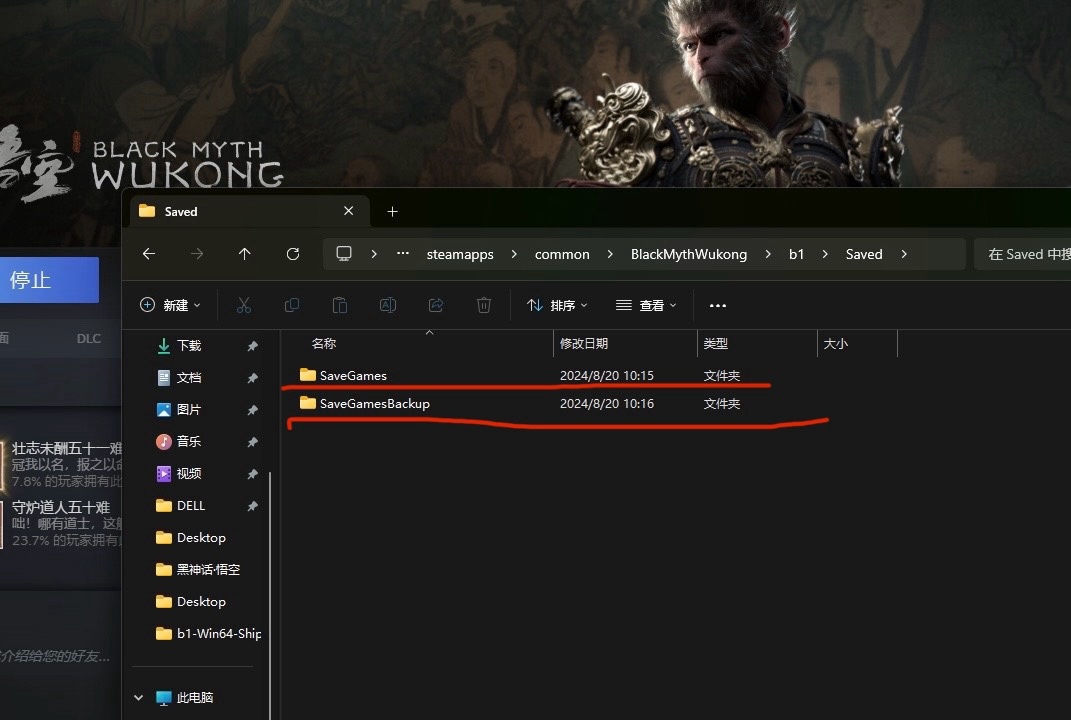Image resolution: width=1071 pixels, height=720 pixels.
Task: Click BlackMythWukong in the address bar
Action: pyautogui.click(x=688, y=254)
